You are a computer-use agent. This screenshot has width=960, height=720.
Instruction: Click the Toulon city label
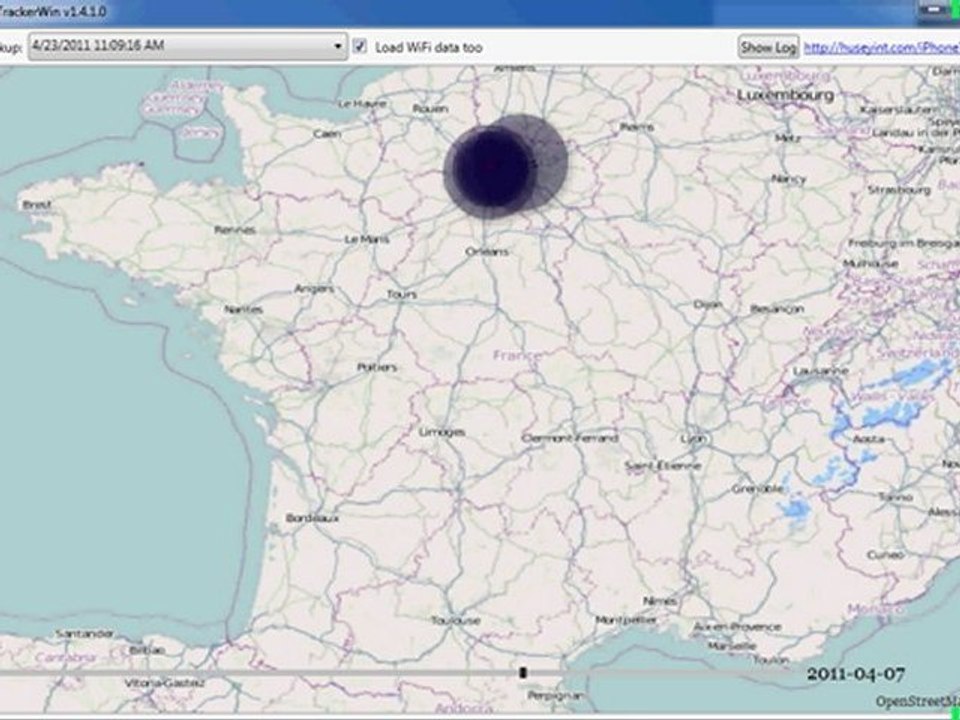pyautogui.click(x=771, y=659)
